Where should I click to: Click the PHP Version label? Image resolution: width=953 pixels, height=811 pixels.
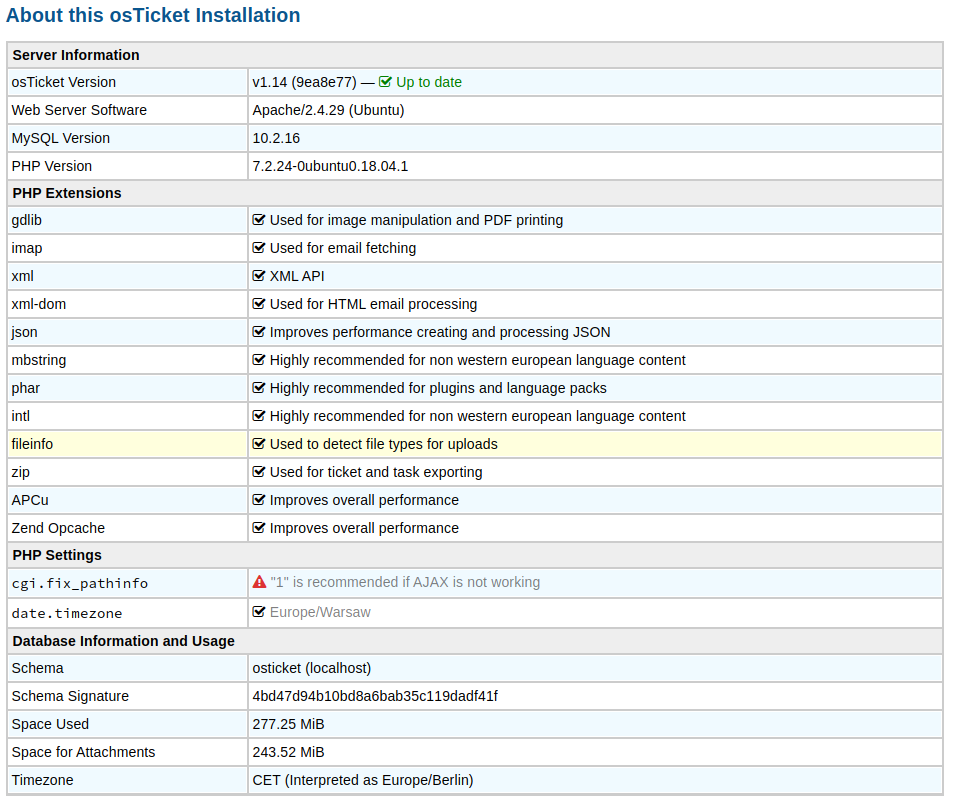tap(52, 166)
